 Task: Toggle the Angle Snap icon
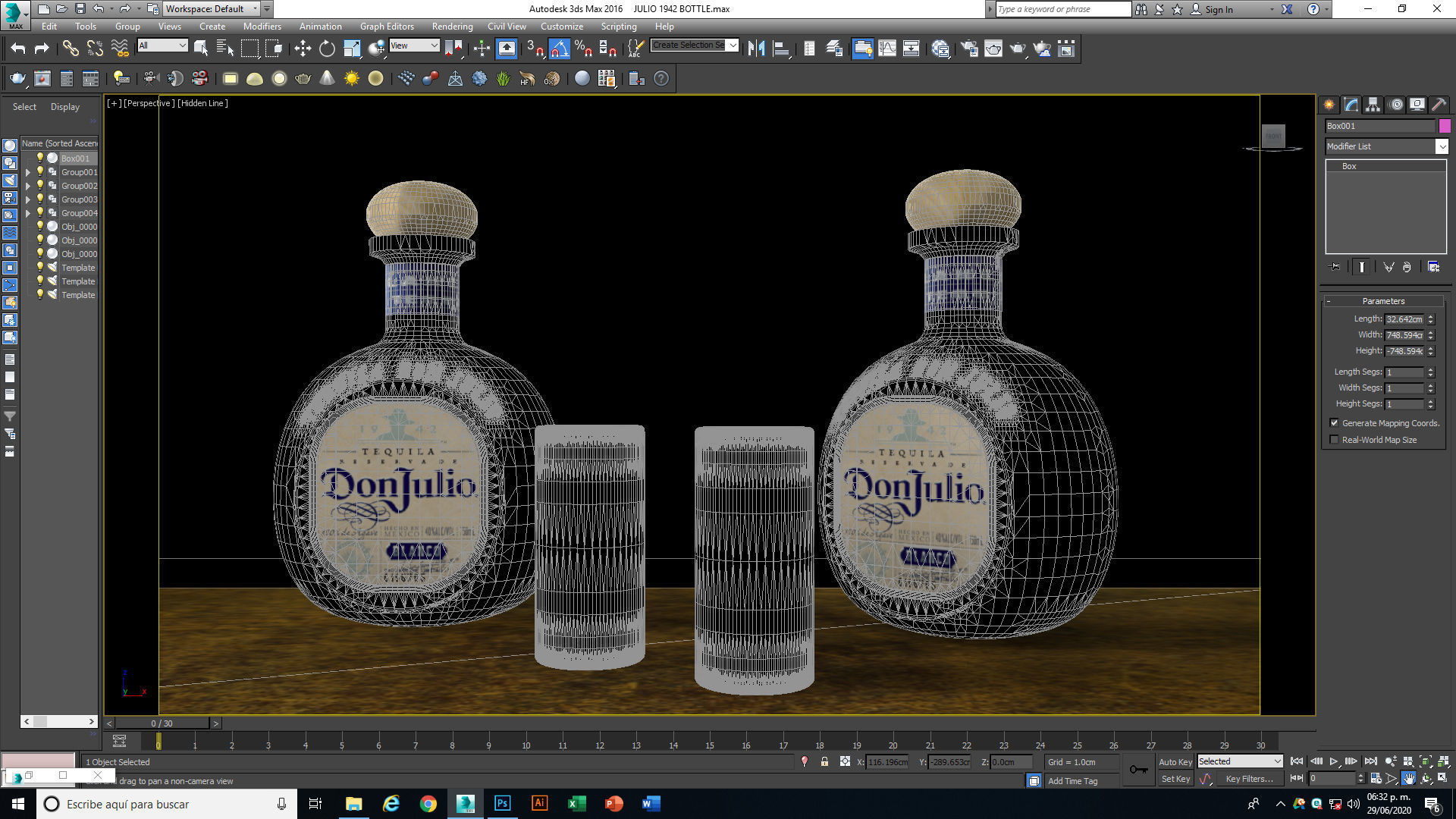click(559, 49)
